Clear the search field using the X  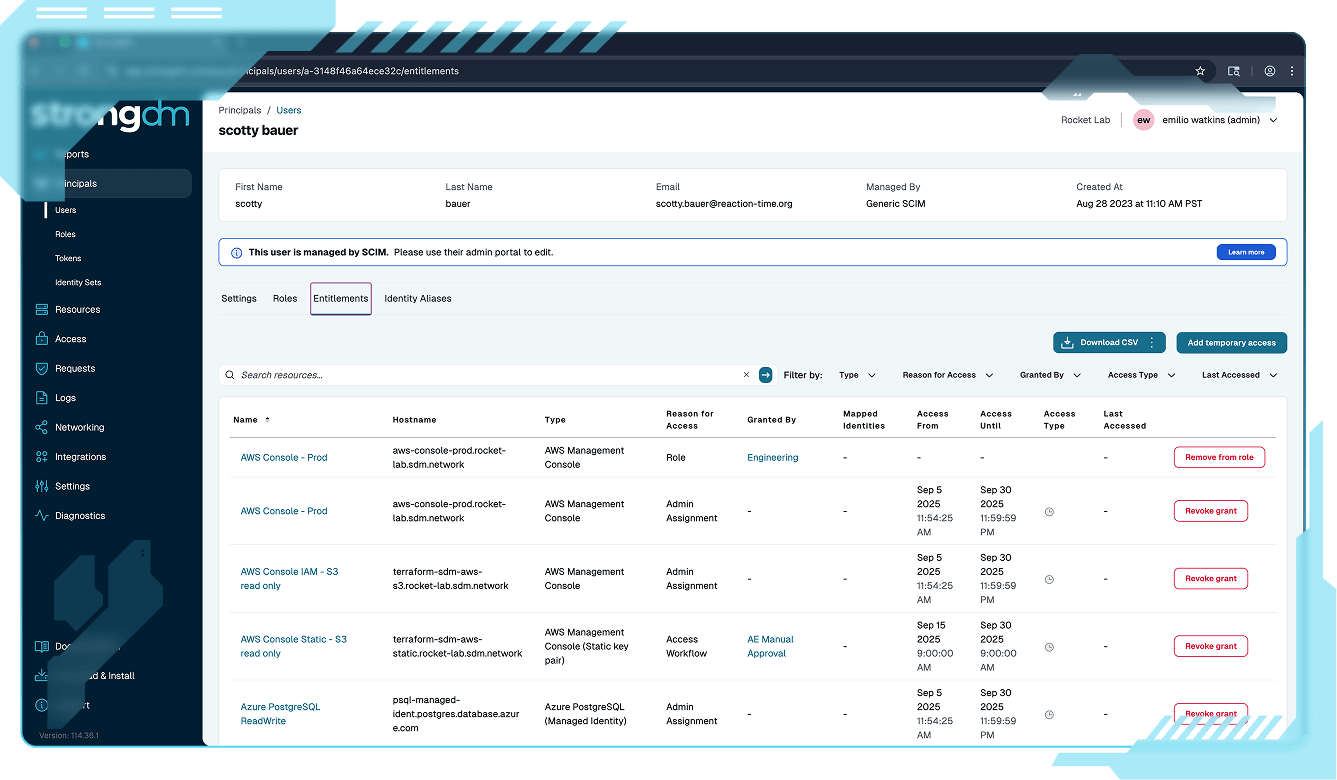click(x=746, y=375)
